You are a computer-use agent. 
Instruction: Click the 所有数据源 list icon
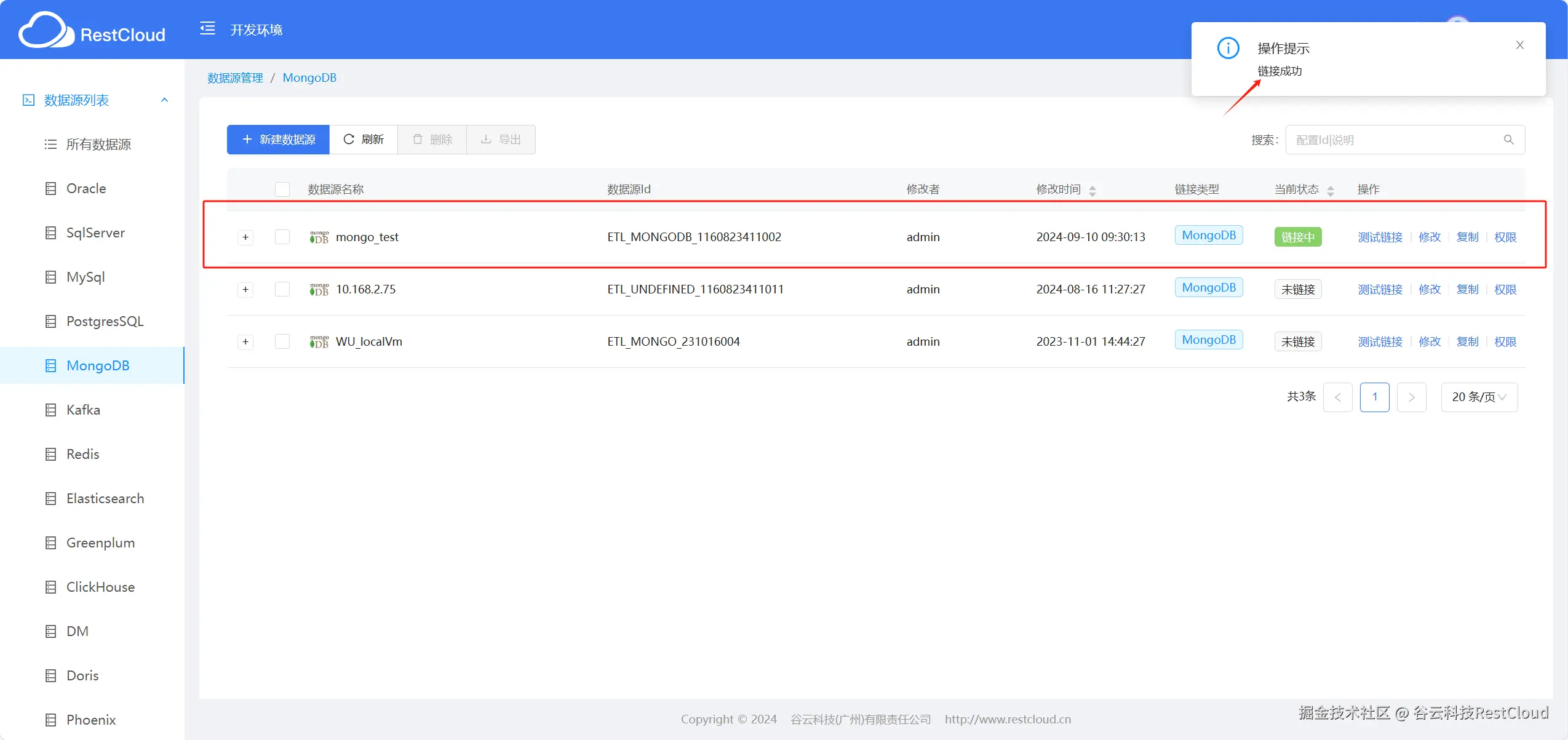[x=50, y=144]
